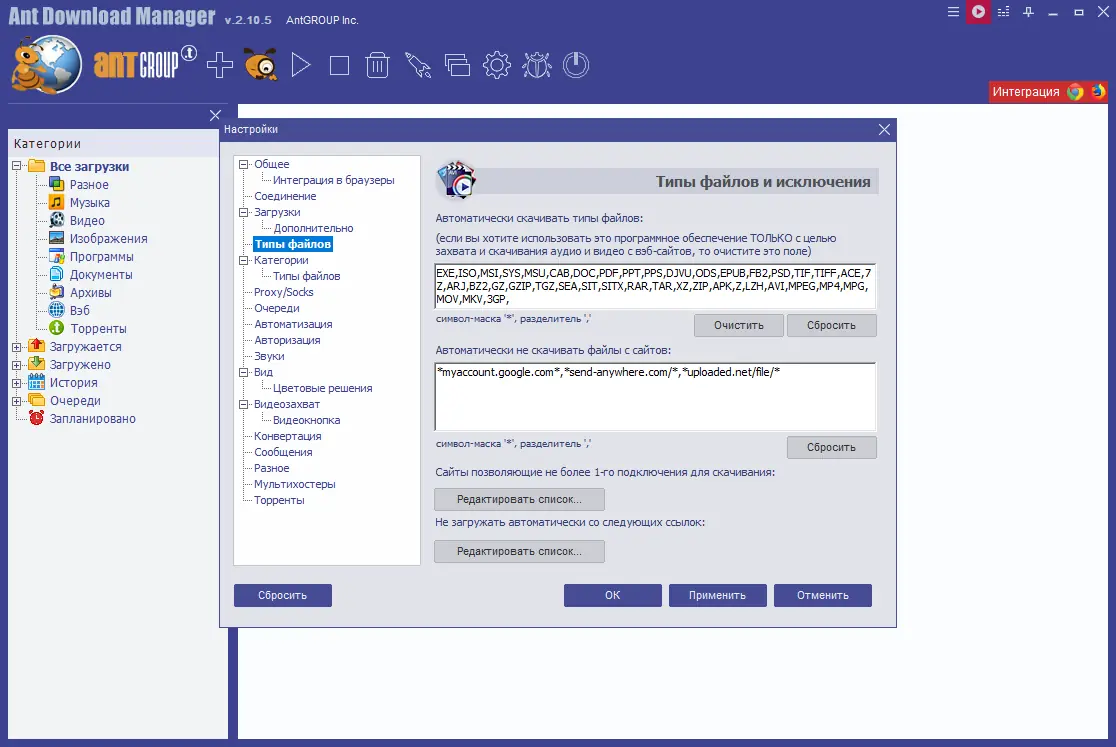Click the Применить button
1116x747 pixels.
(x=717, y=595)
